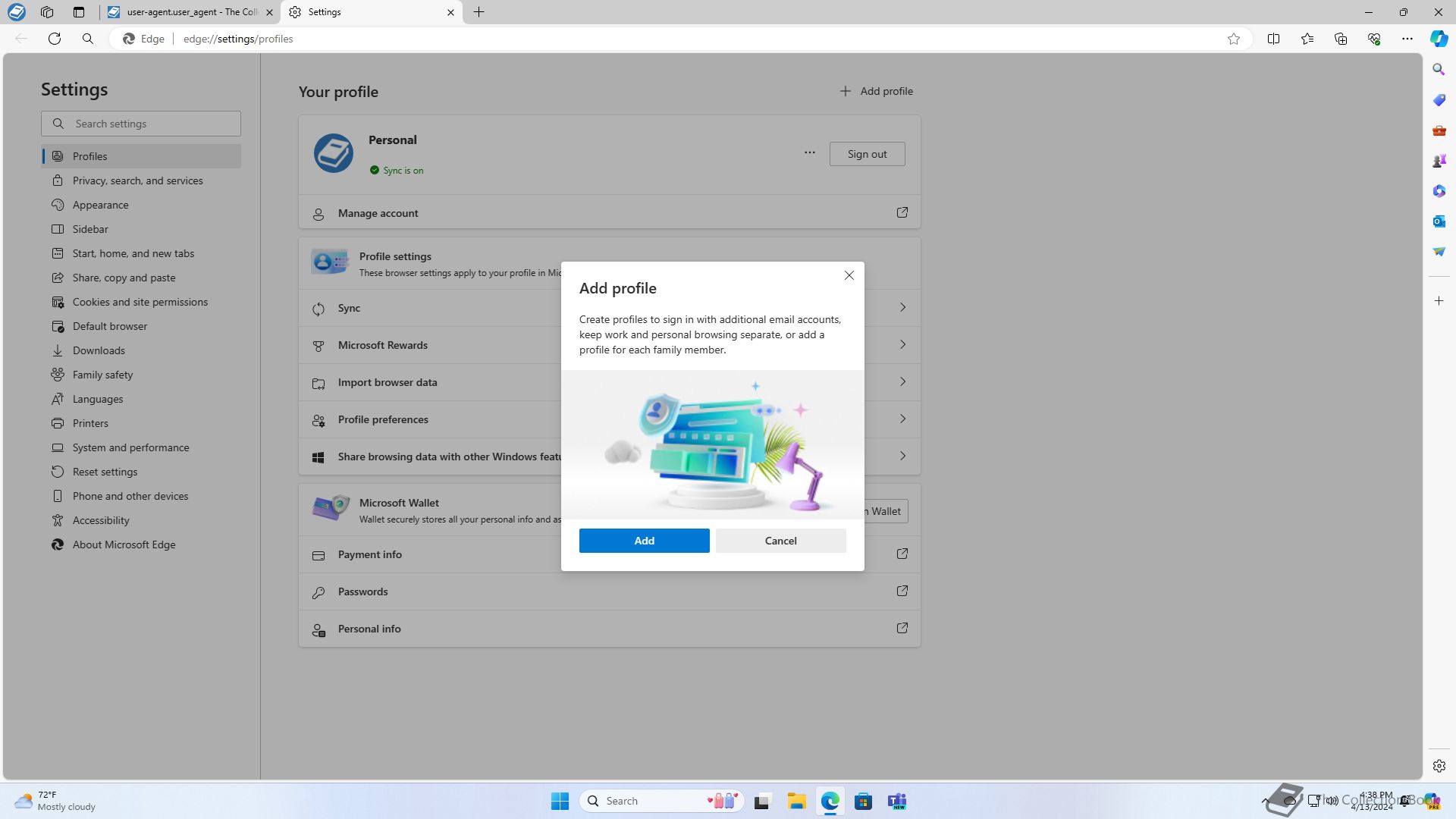Open Windows Start menu

560,801
